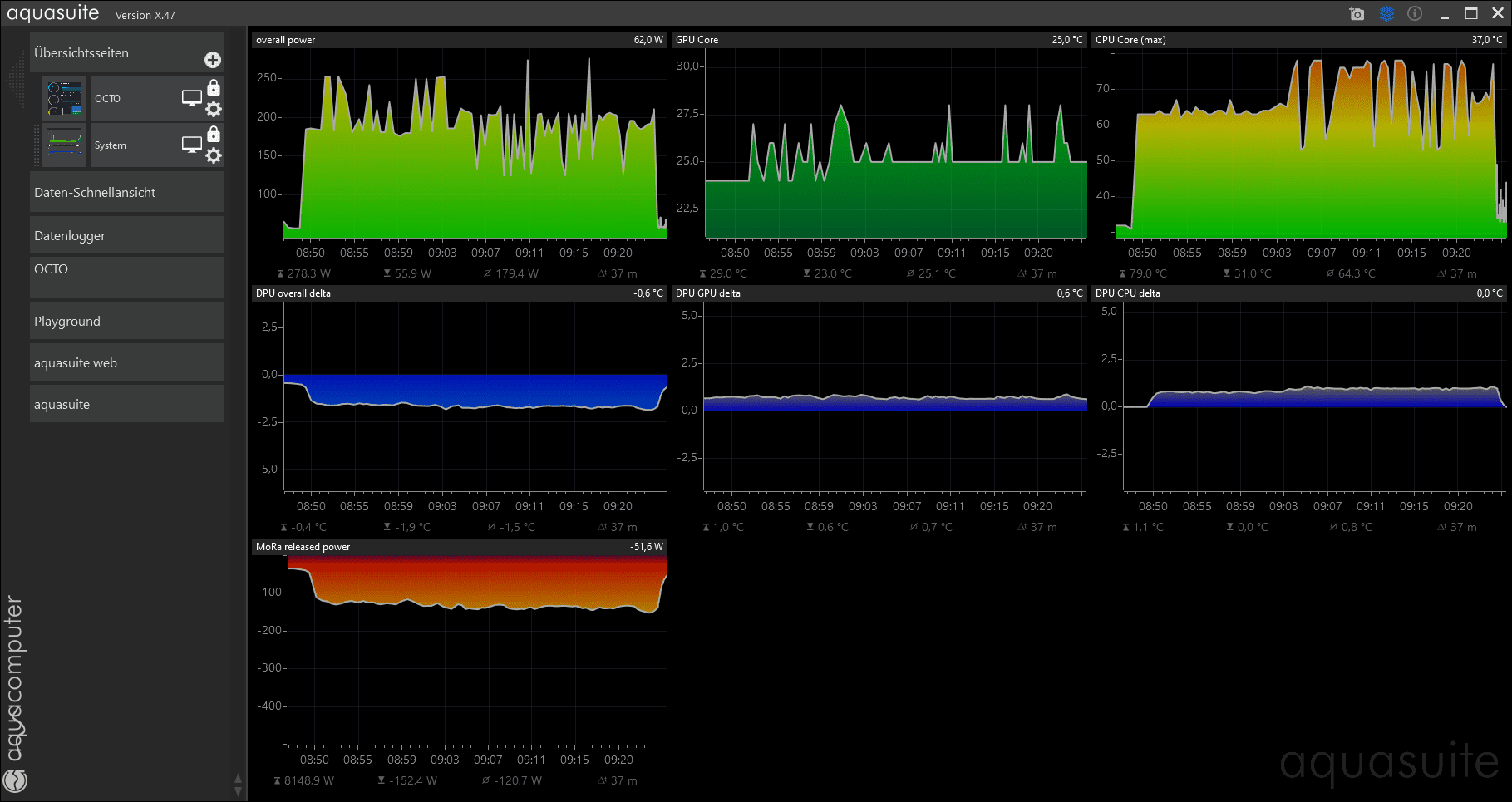Click the aquasuite title logo

[53, 13]
